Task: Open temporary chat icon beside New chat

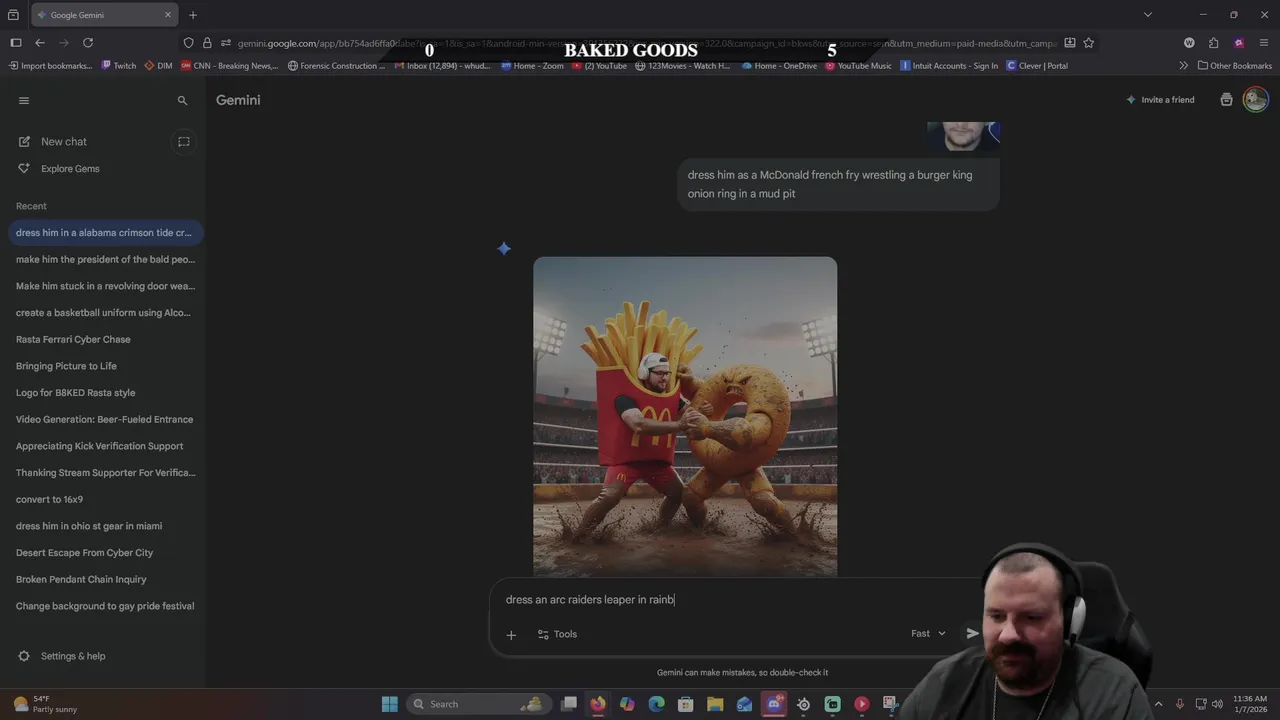Action: click(x=184, y=142)
